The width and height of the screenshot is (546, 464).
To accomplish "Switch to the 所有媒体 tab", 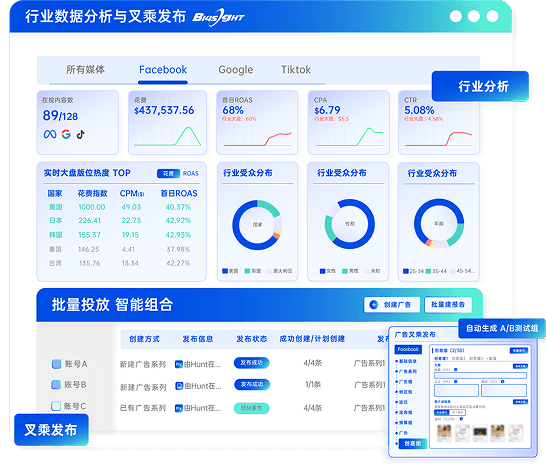I will point(85,70).
